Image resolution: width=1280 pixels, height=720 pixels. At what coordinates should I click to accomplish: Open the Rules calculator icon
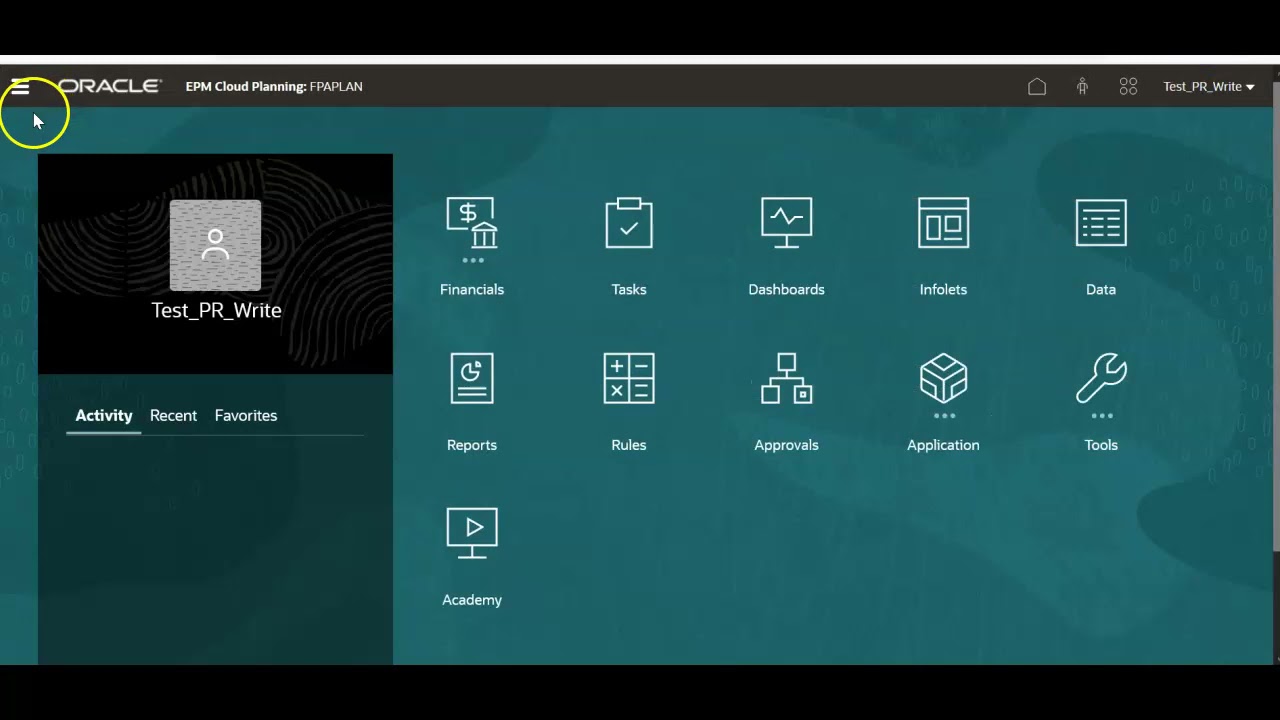point(629,378)
